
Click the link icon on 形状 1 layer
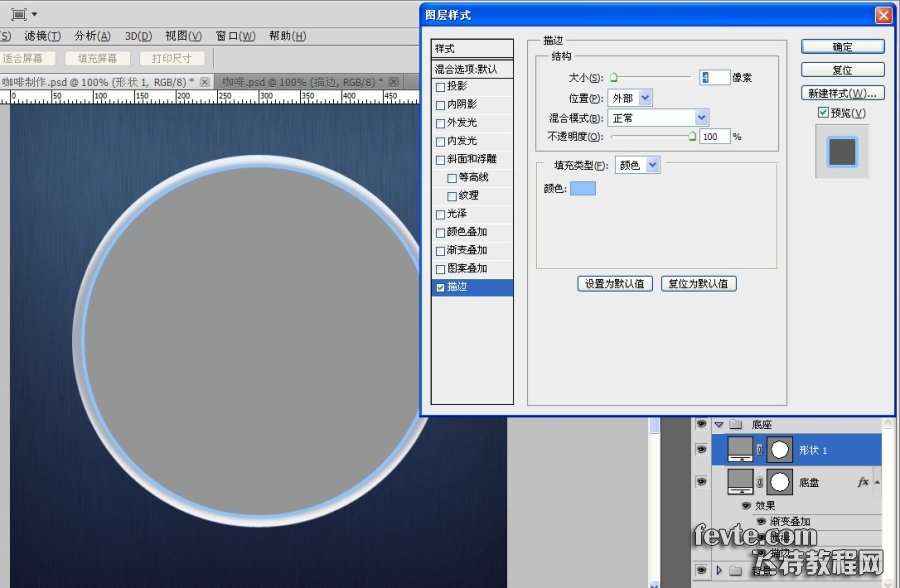[760, 450]
